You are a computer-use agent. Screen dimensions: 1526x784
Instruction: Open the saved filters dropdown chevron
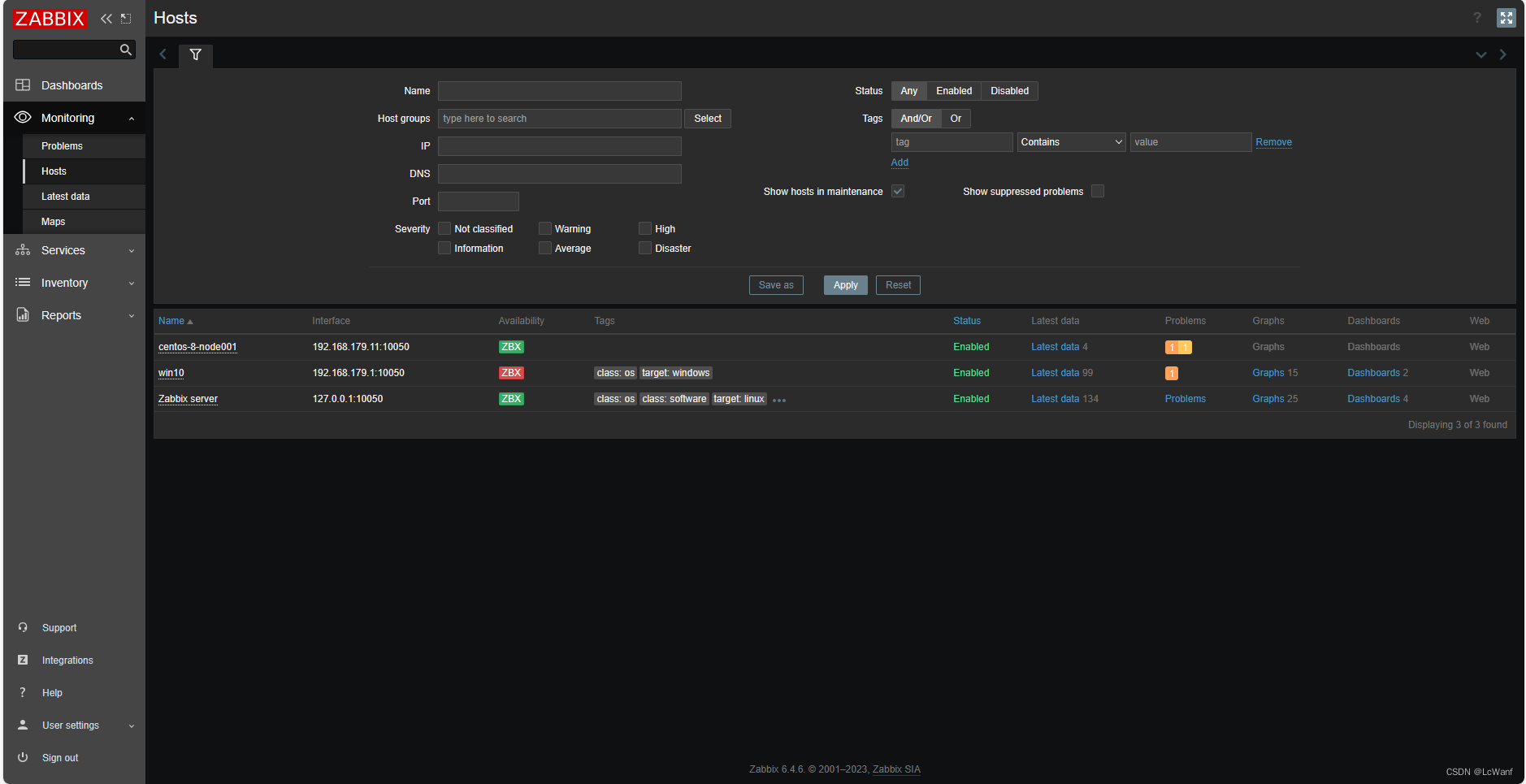point(1480,54)
